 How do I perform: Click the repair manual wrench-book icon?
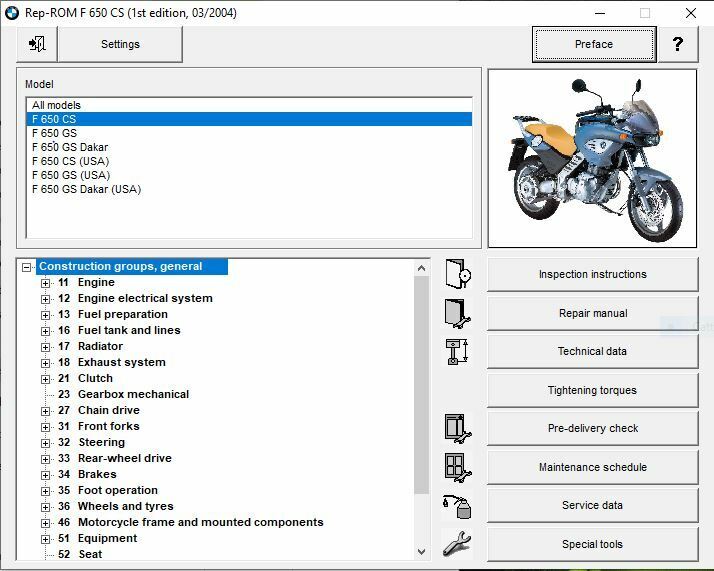pos(457,313)
